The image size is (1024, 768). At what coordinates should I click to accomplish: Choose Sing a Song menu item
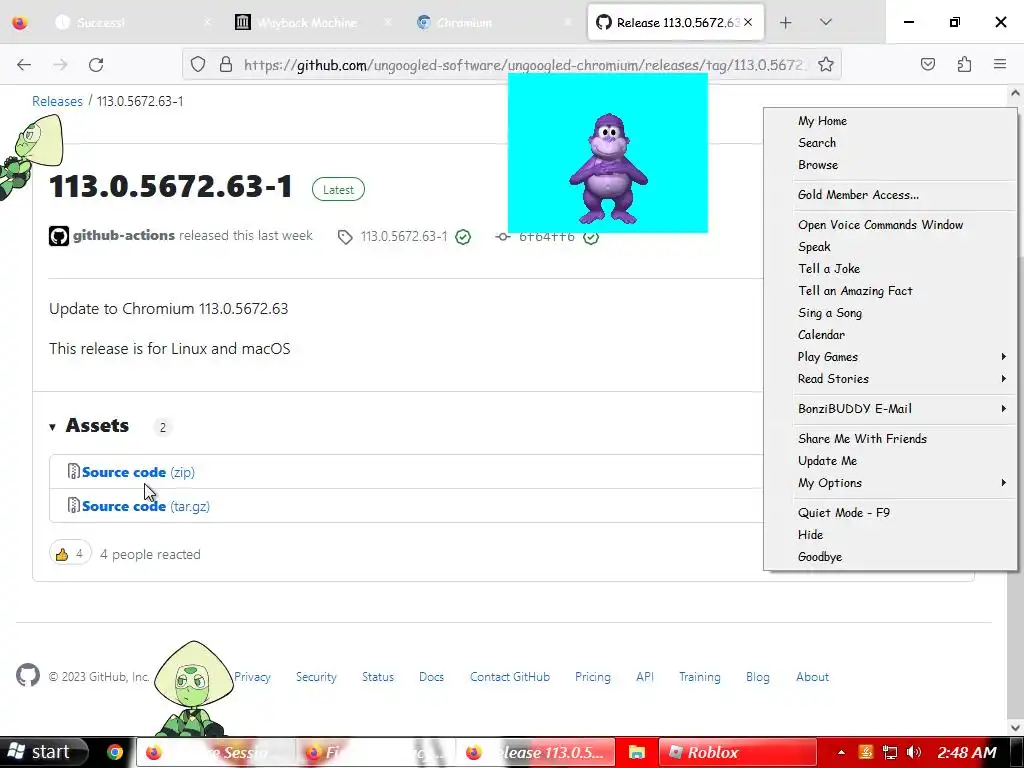tap(890, 313)
